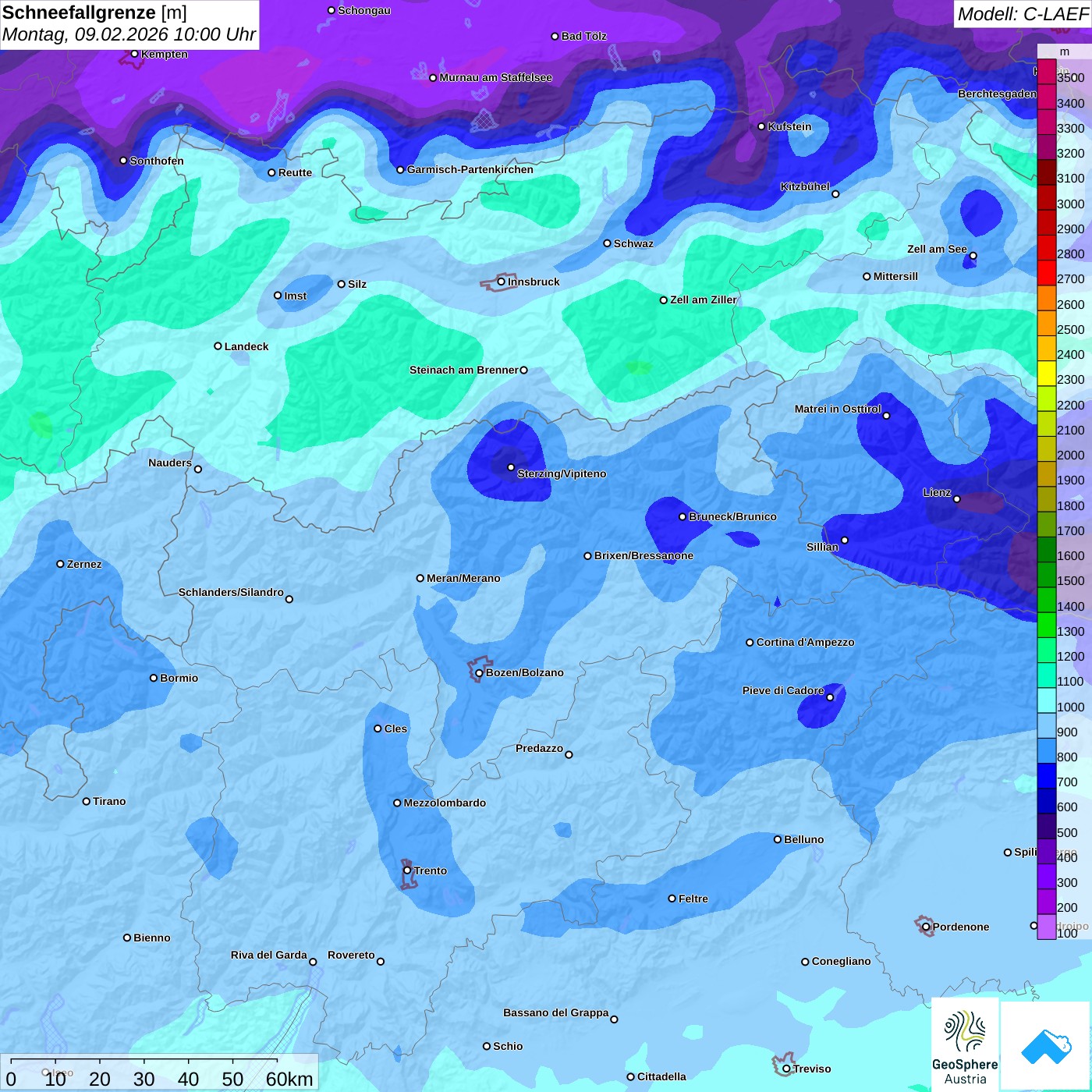Click the legend unit label m
The image size is (1092, 1092).
point(1065,51)
